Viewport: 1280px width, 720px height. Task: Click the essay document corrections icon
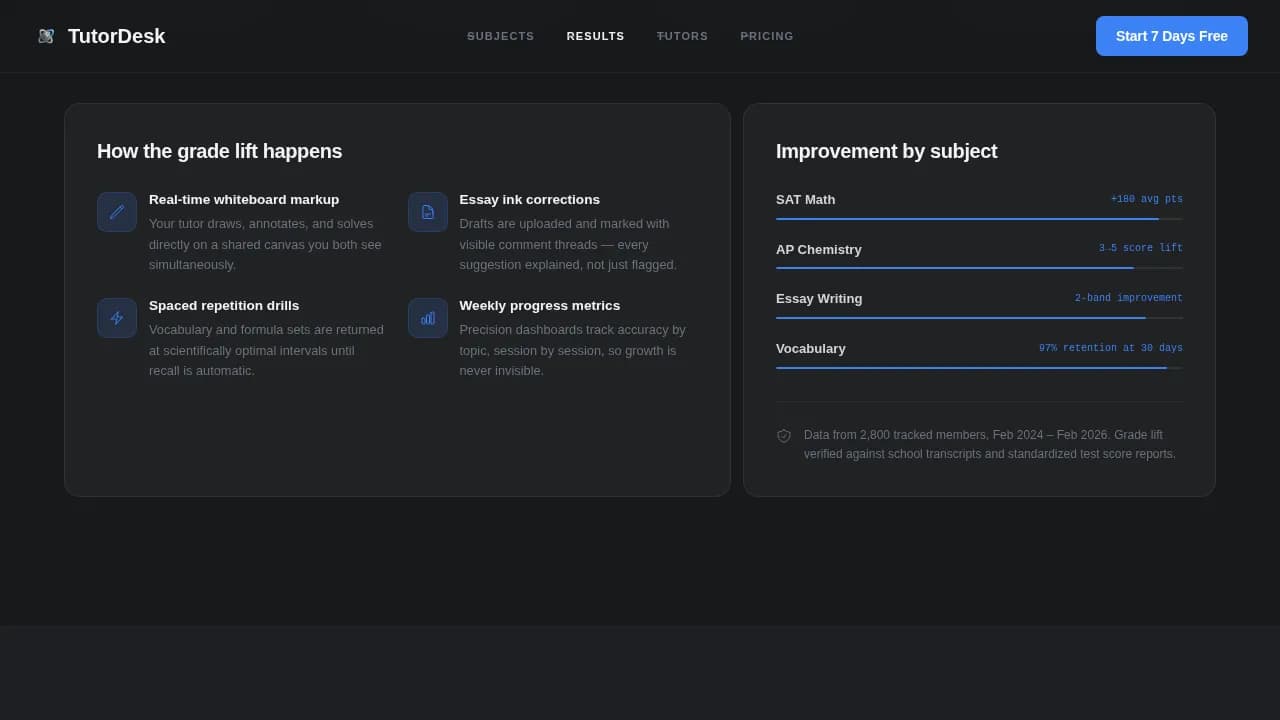pos(428,212)
